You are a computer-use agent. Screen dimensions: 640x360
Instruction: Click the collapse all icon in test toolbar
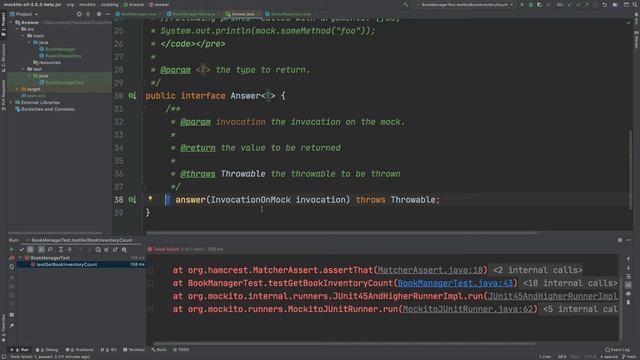pos(69,249)
